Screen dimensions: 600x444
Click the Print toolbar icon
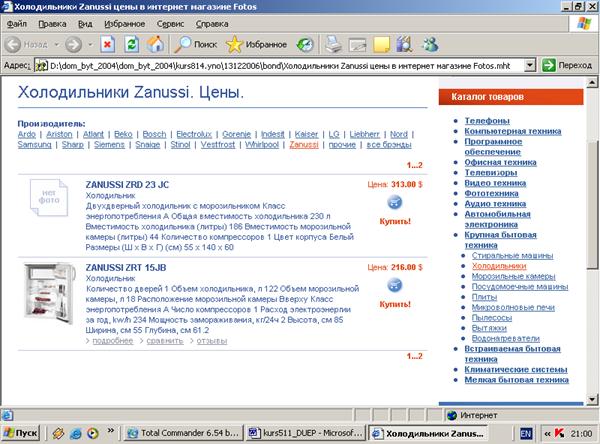pos(333,44)
